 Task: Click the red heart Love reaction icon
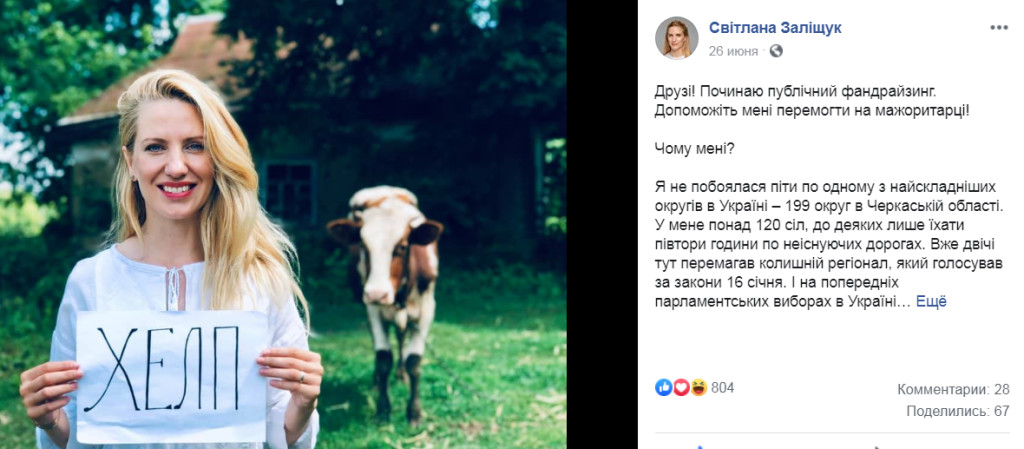click(x=681, y=388)
